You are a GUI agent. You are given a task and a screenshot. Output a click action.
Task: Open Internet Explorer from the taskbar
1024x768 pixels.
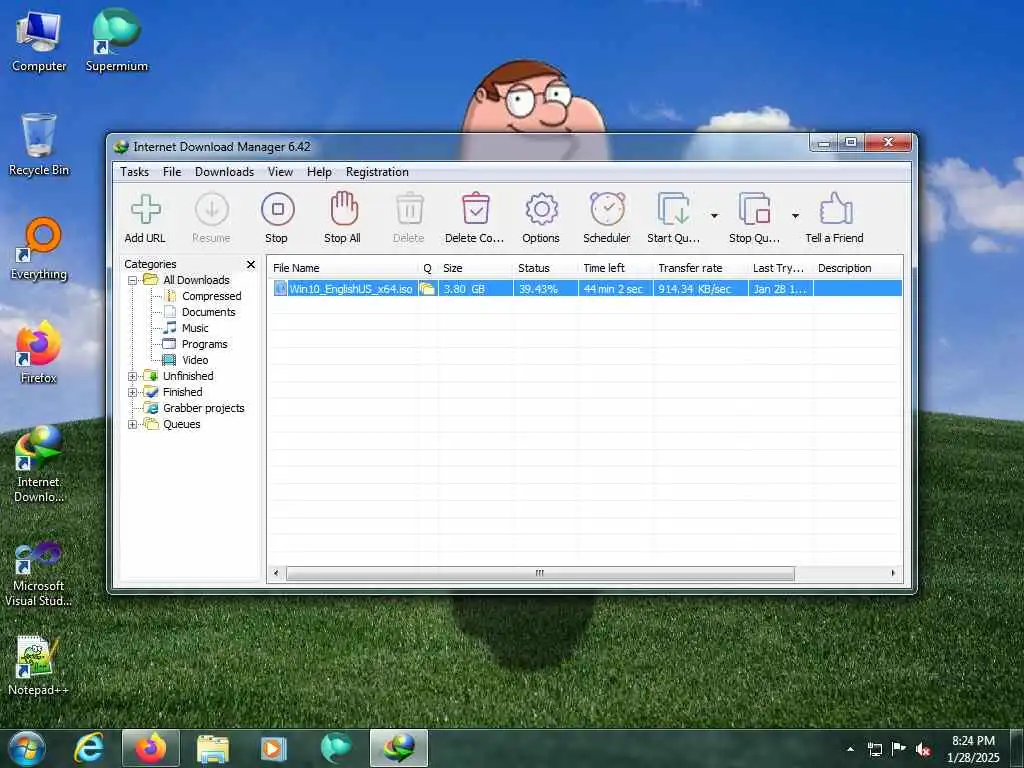pyautogui.click(x=88, y=748)
